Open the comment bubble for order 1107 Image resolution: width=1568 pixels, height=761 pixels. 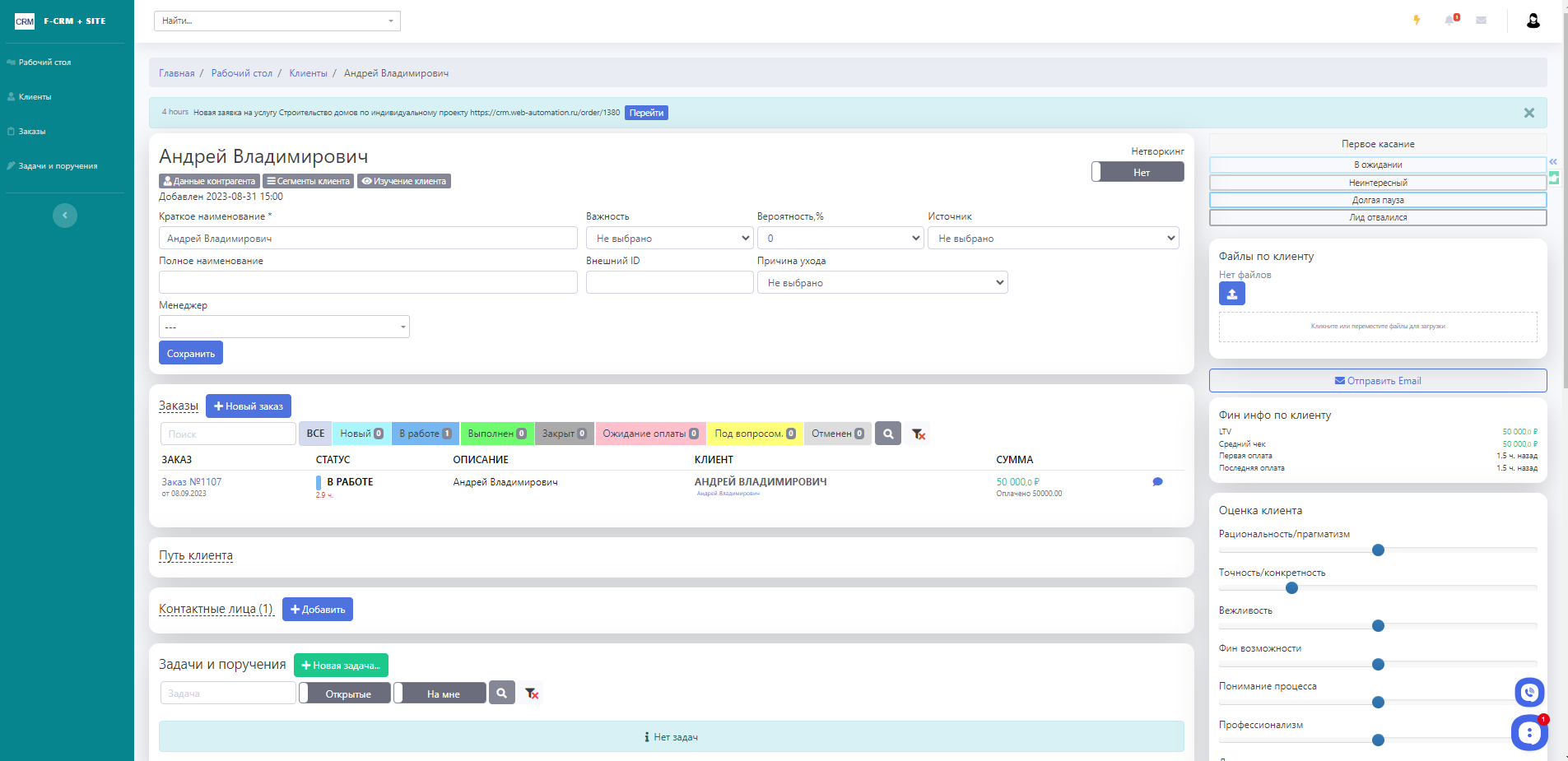(1157, 482)
